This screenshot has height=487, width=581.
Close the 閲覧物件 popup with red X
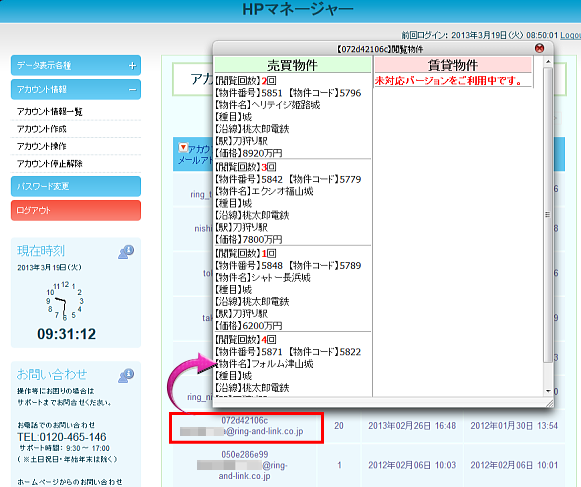point(540,48)
